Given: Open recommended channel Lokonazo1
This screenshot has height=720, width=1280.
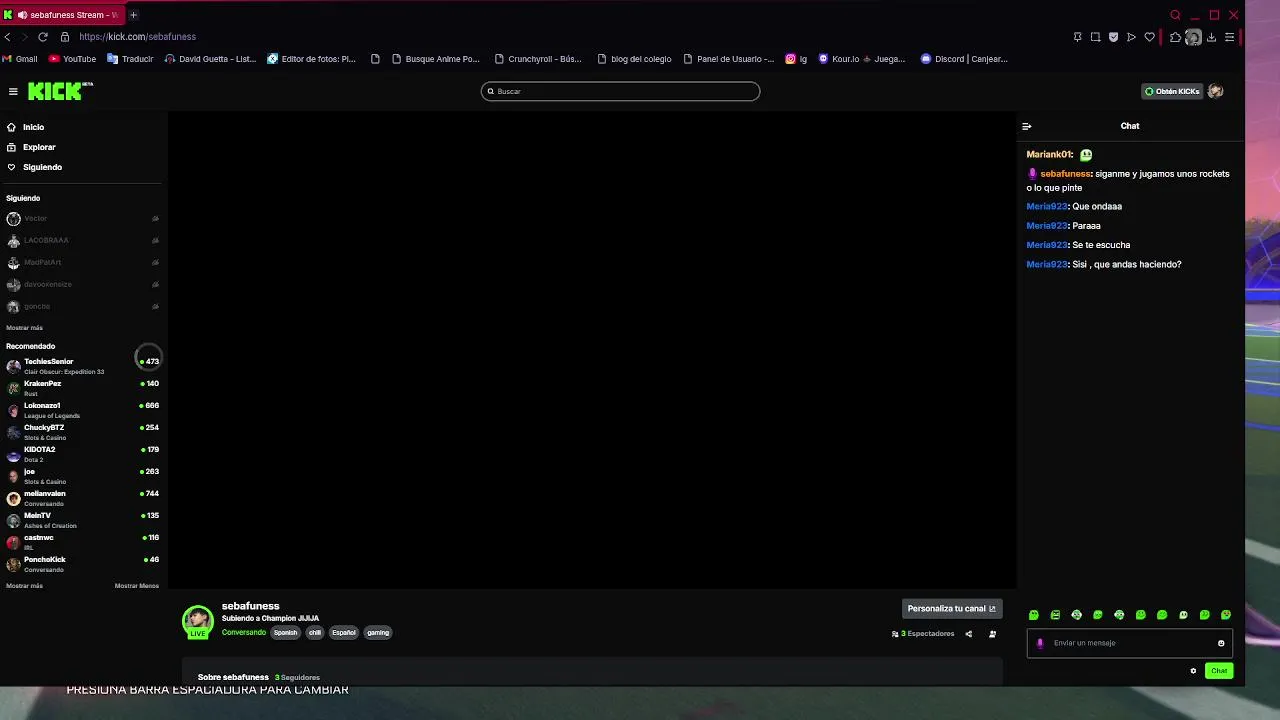Looking at the screenshot, I should click(x=82, y=410).
